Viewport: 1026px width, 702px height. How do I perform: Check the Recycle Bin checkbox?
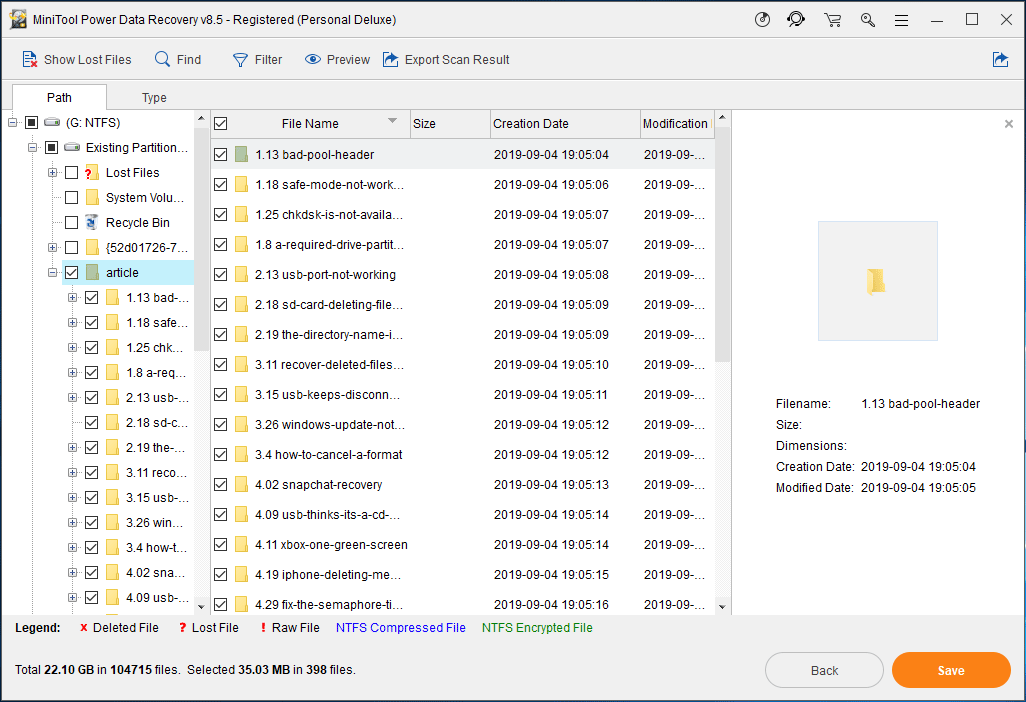click(72, 223)
